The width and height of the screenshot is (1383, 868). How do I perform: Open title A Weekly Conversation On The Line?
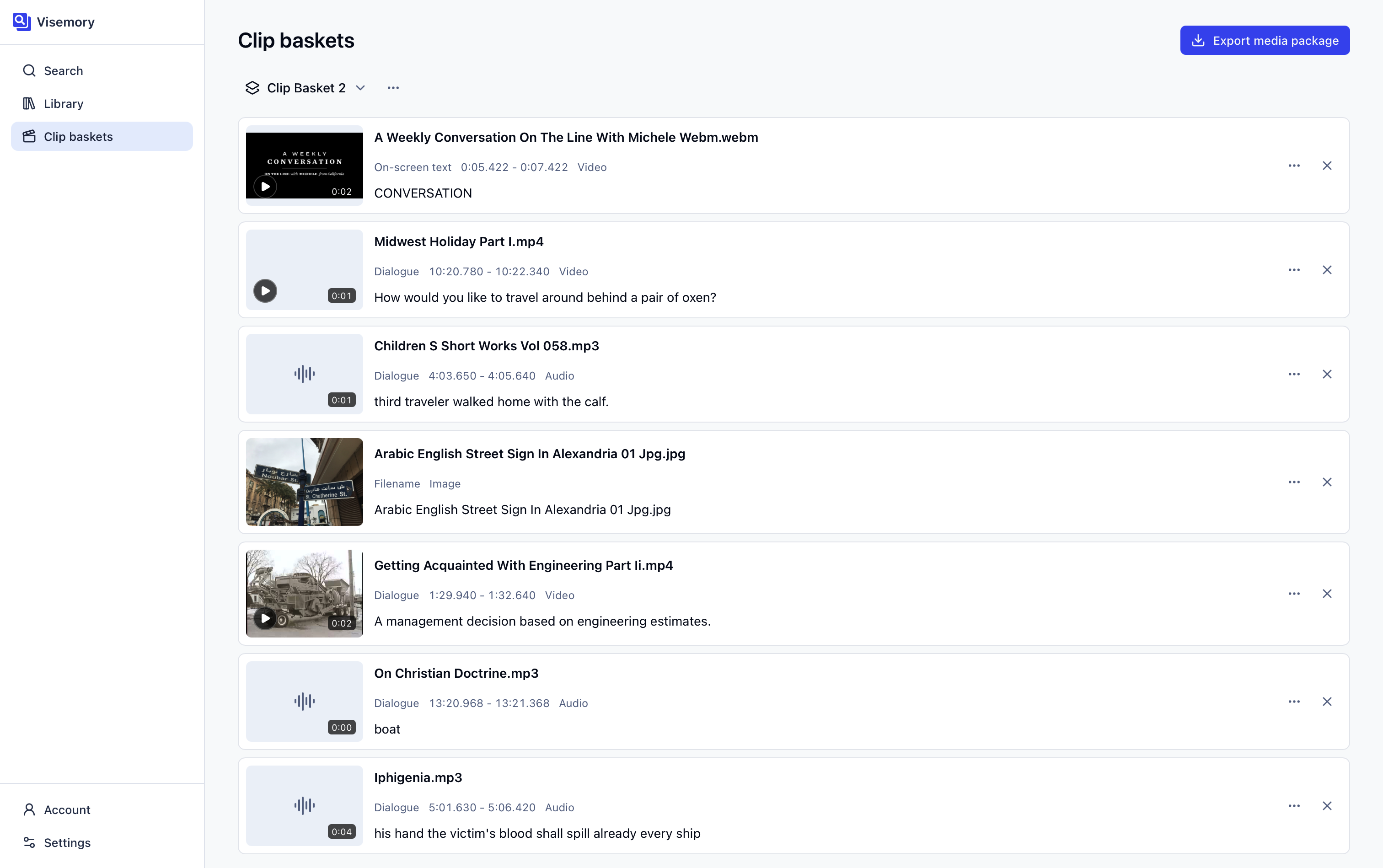[566, 137]
